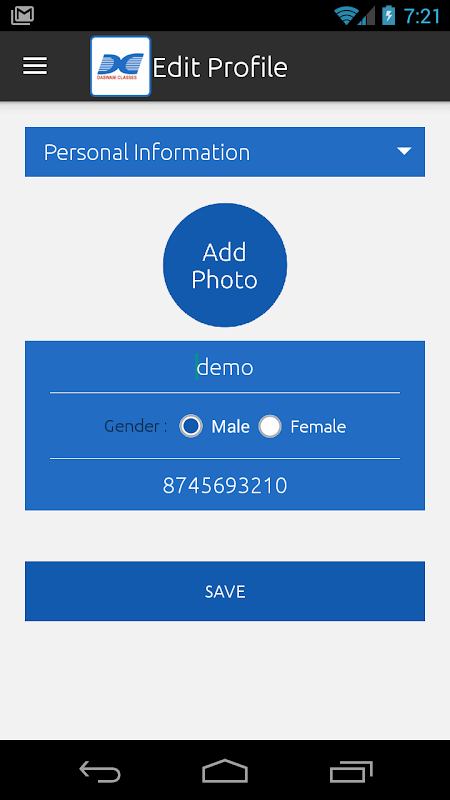Open the hamburger navigation menu
The image size is (450, 800).
(35, 66)
